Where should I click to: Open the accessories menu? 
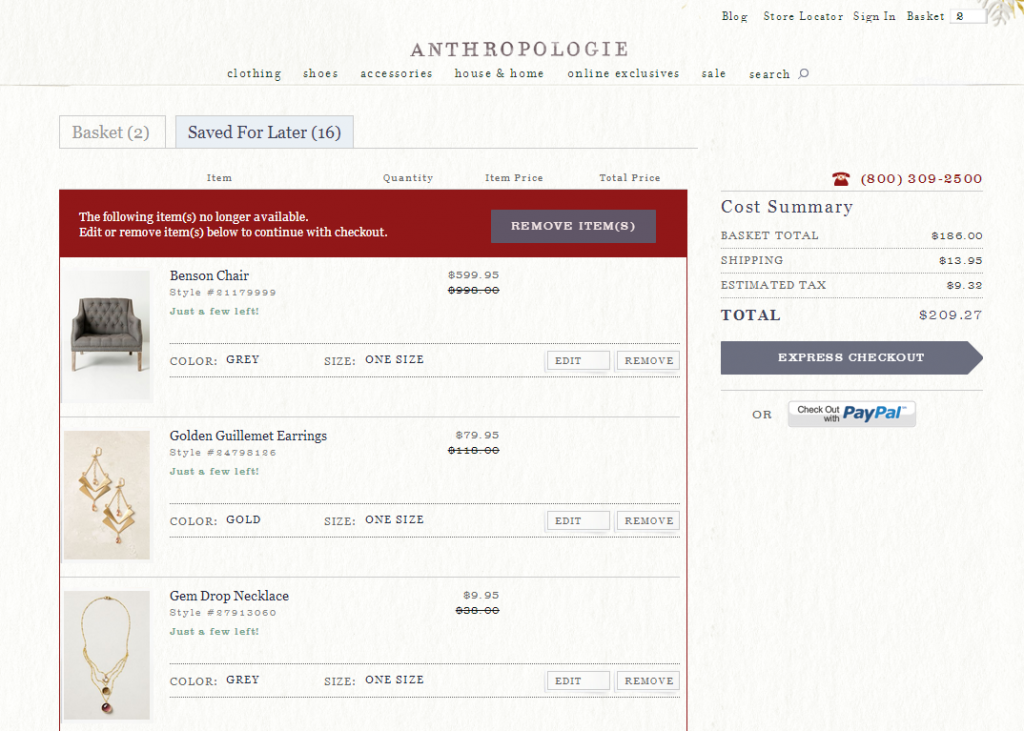[x=396, y=74]
